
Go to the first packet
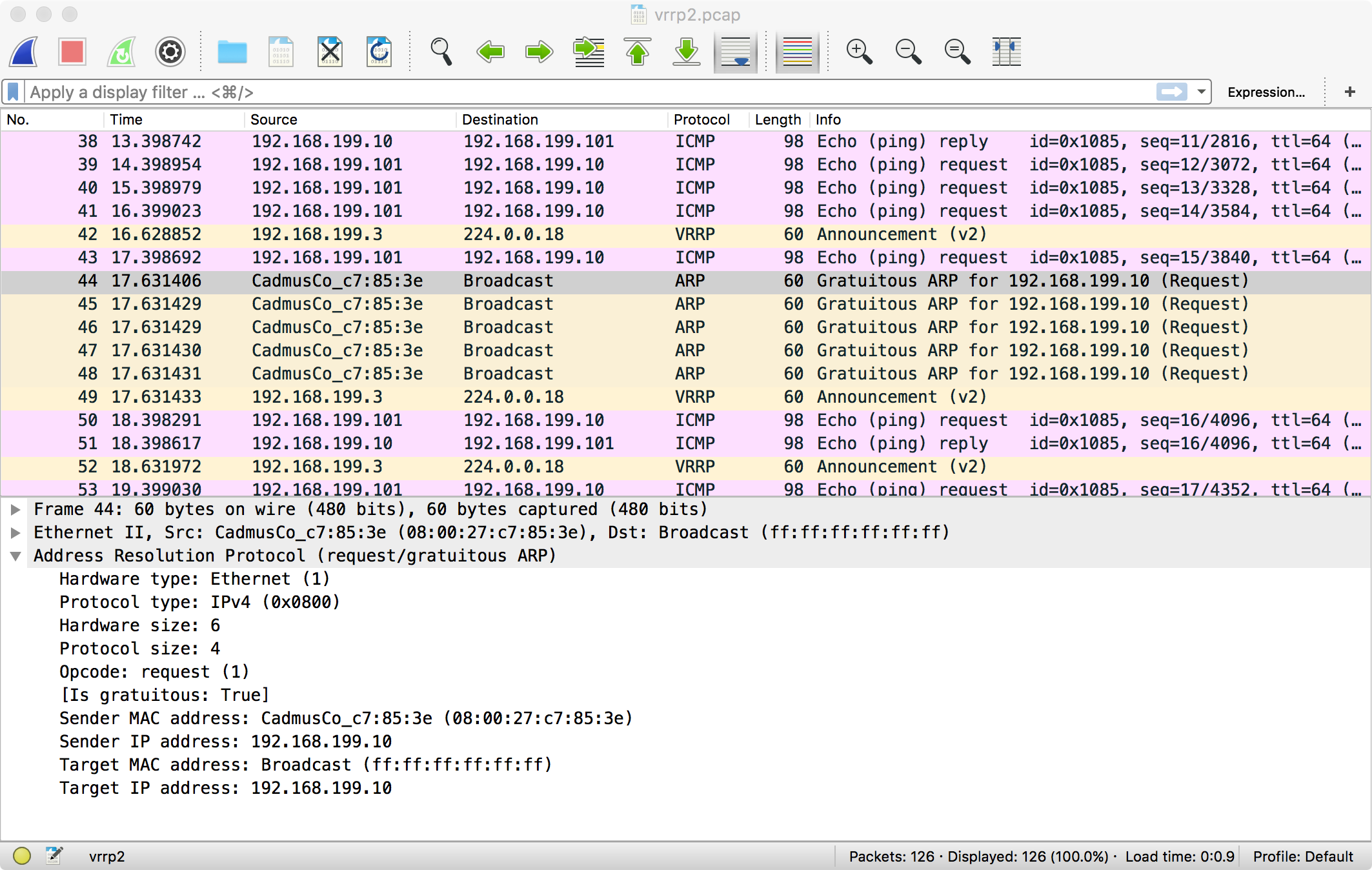pos(638,52)
